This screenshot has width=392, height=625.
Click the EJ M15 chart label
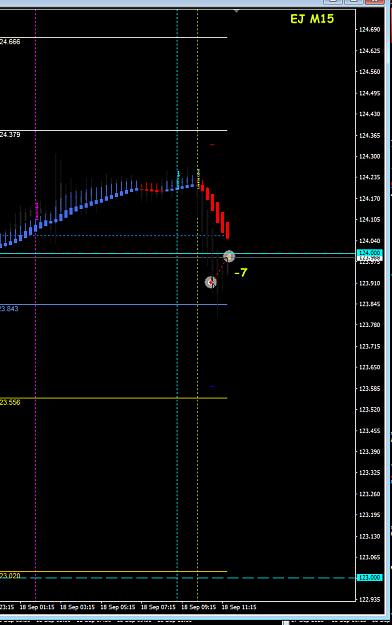312,19
